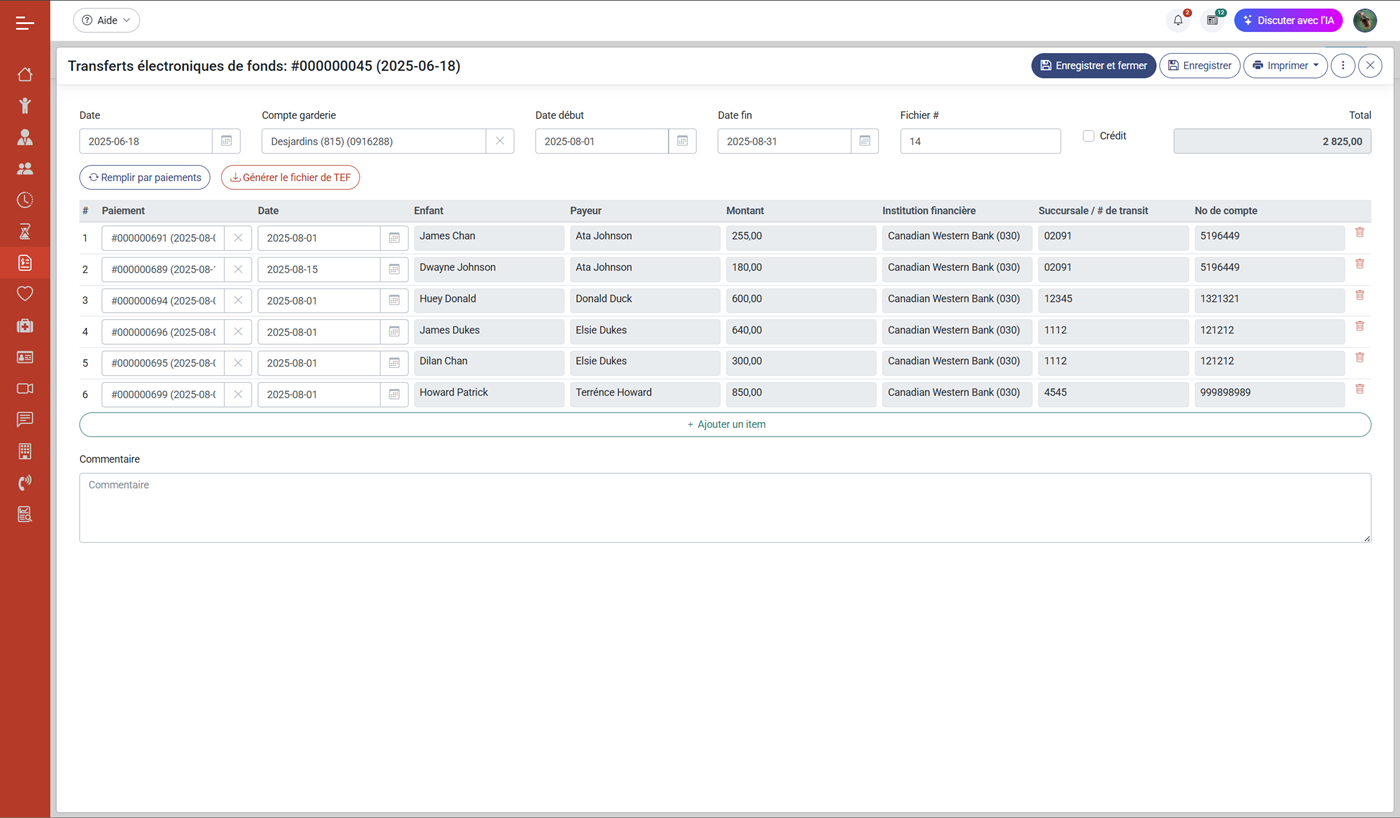The height and width of the screenshot is (818, 1400).
Task: Delete row 1 with the trash icon
Action: click(x=1359, y=233)
